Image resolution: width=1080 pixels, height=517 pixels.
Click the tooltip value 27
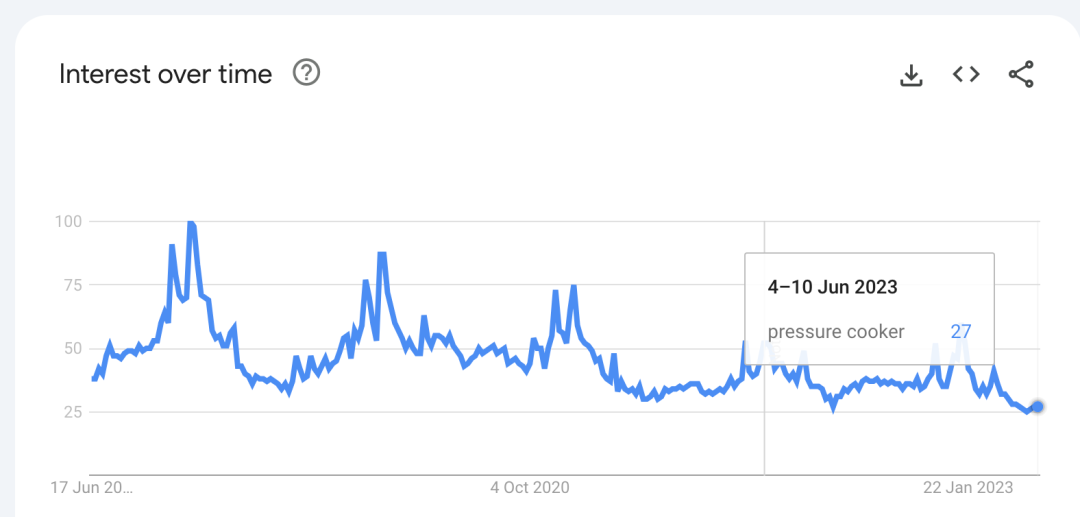[x=961, y=332]
